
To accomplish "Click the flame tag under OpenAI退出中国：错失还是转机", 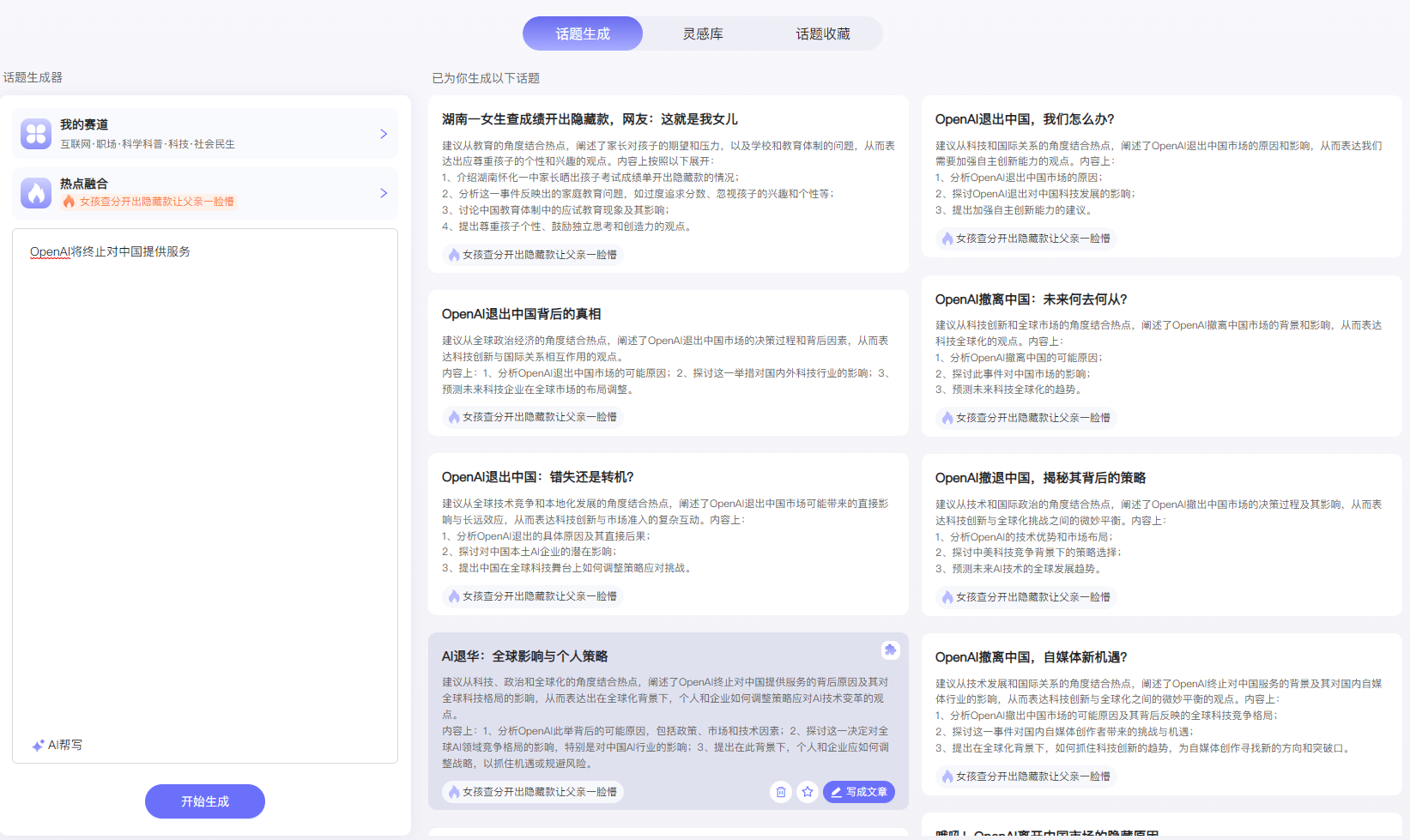I will [532, 596].
